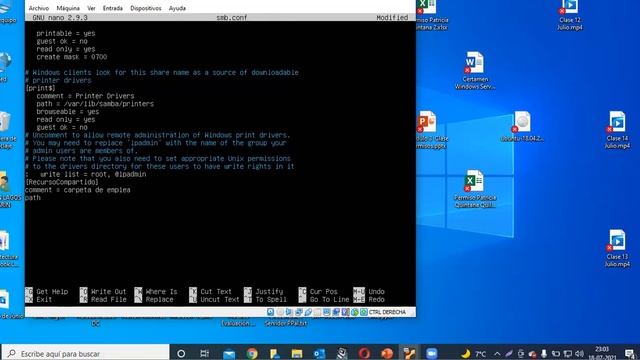Viewport: 640px width, 360px height.
Task: Open the Windows notification center
Action: [x=629, y=353]
